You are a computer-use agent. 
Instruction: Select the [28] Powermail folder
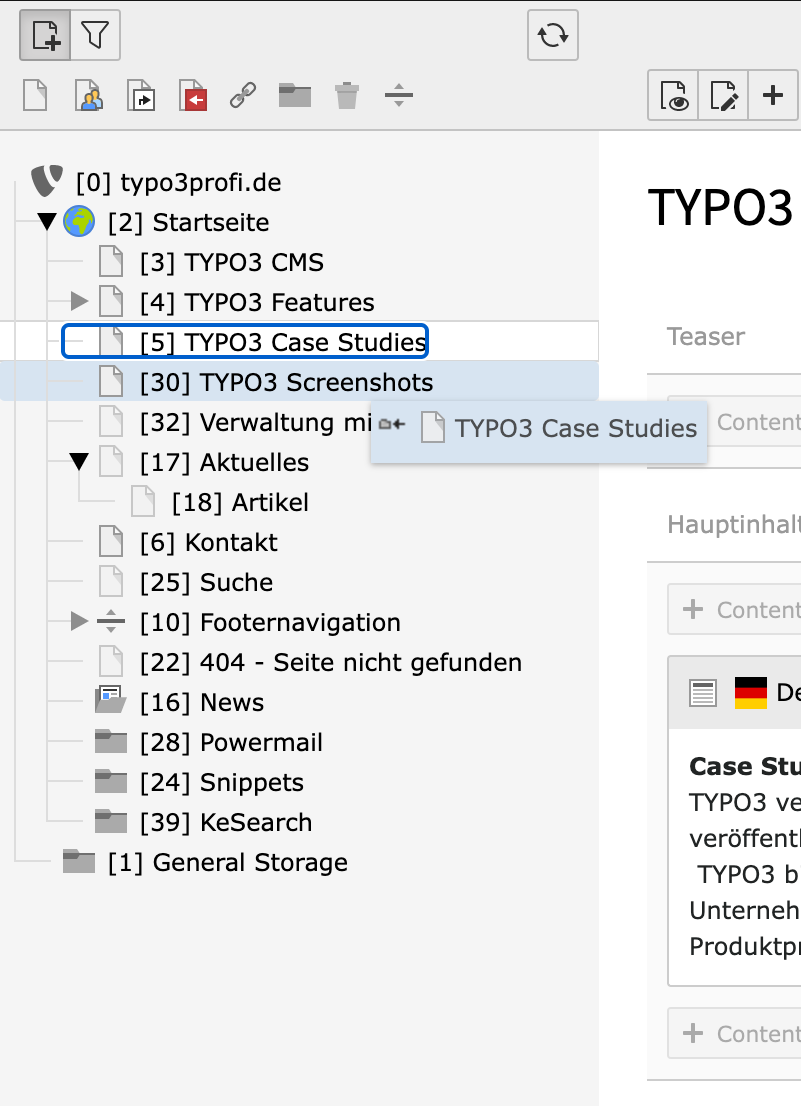tap(231, 743)
